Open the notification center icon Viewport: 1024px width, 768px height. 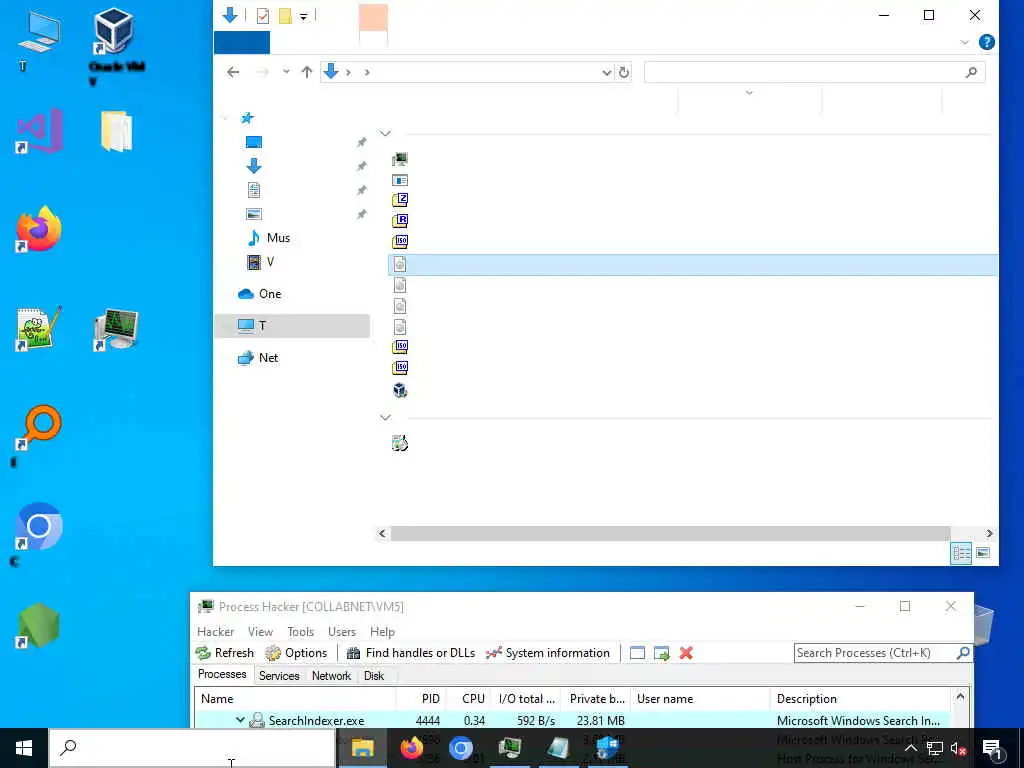[992, 748]
